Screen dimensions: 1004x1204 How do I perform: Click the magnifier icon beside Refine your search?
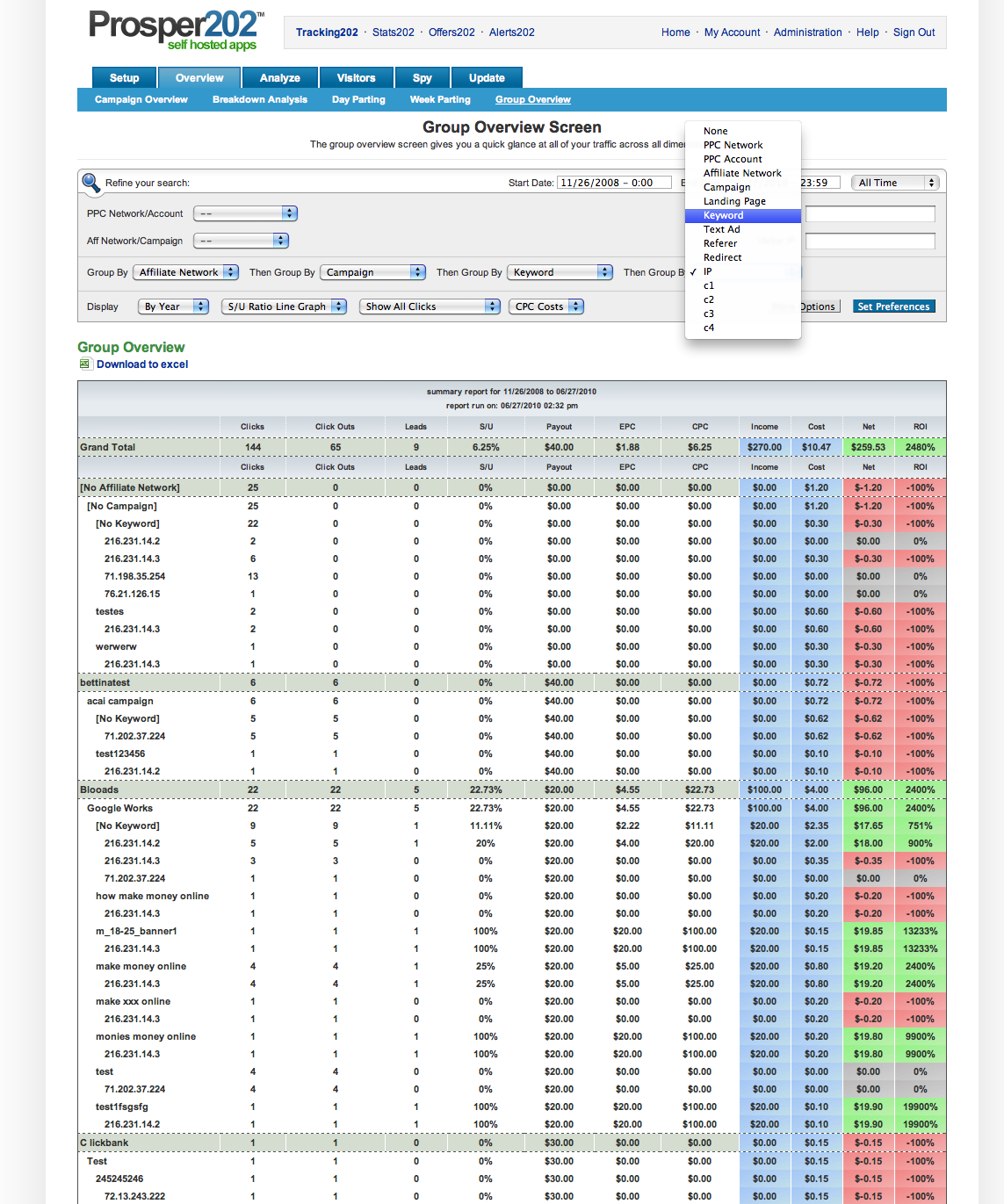[90, 183]
